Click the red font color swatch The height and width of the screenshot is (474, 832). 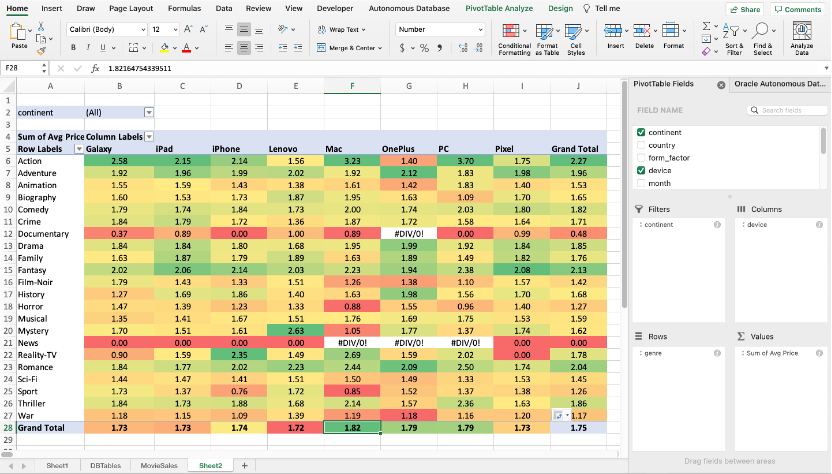186,48
